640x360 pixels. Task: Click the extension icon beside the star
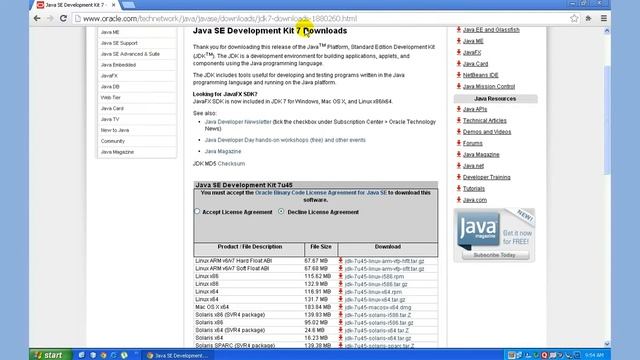(x=589, y=18)
